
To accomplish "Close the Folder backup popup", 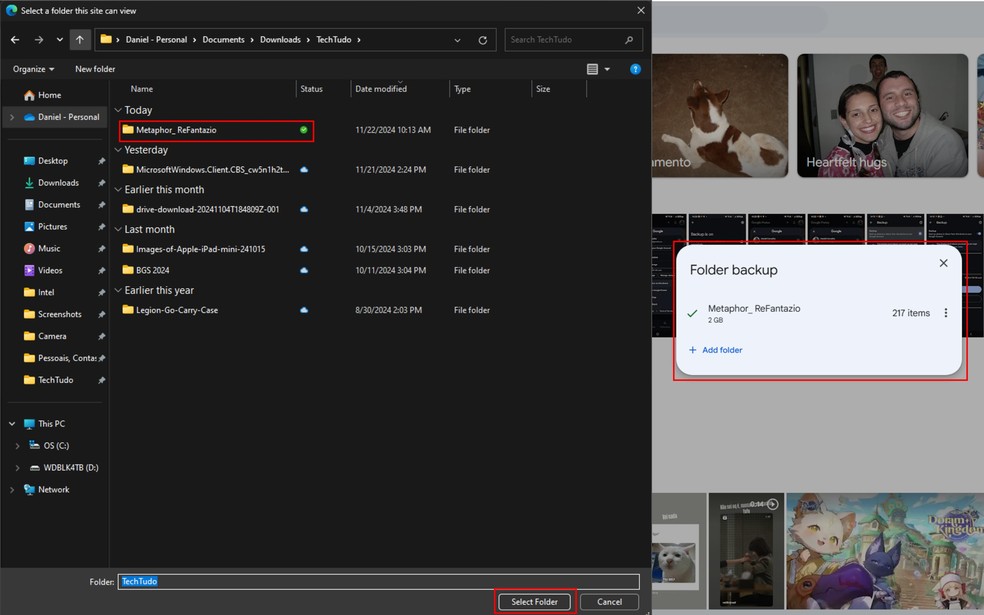I will point(943,263).
